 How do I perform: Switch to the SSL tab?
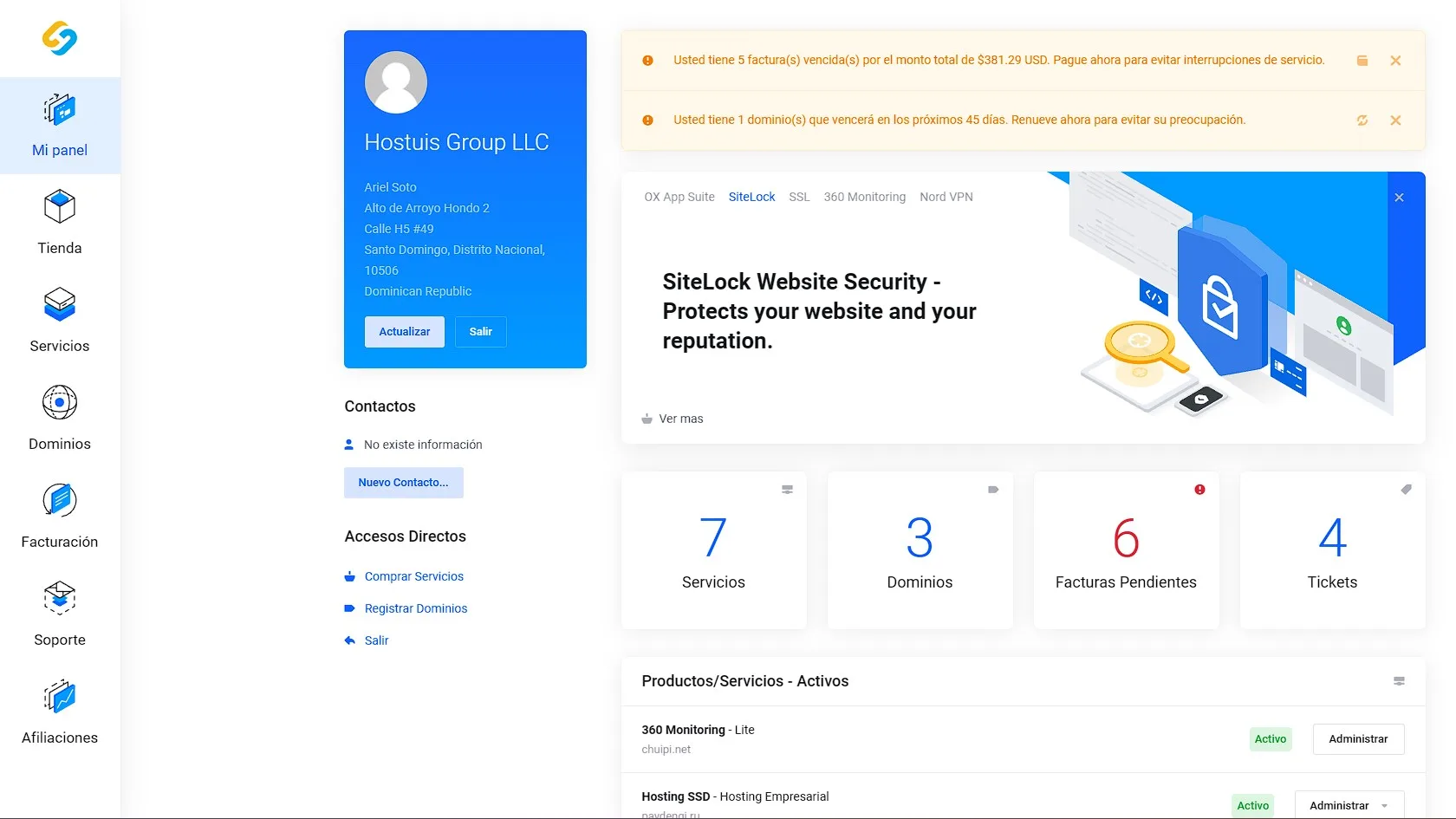point(799,197)
